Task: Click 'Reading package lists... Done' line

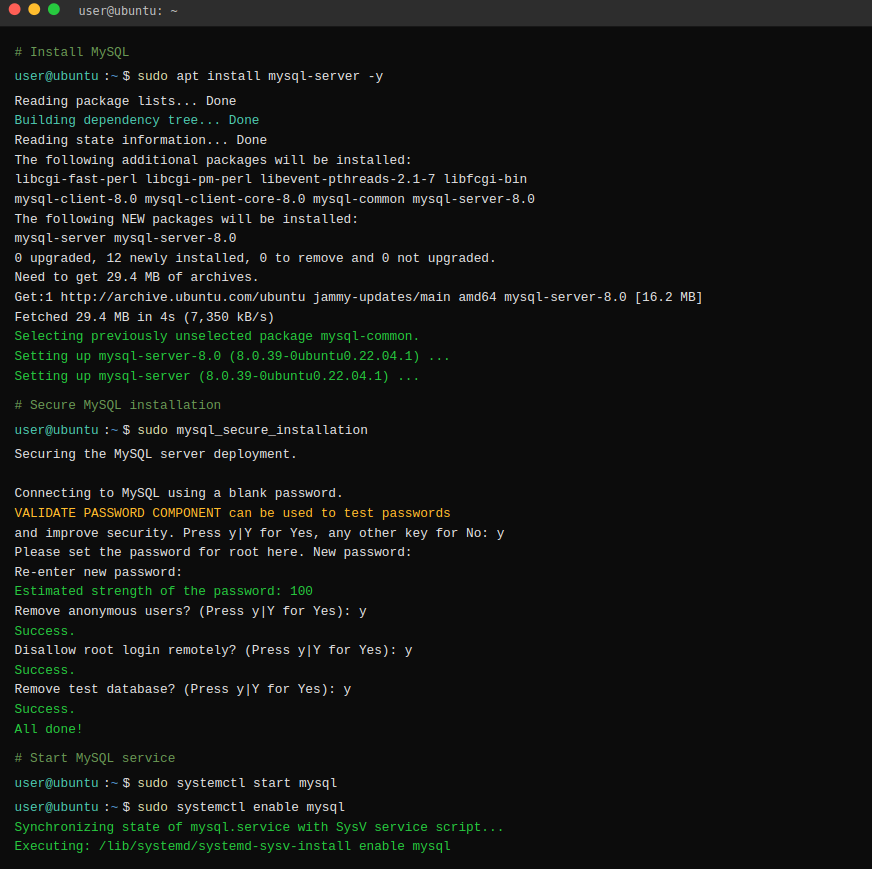Action: coord(125,101)
